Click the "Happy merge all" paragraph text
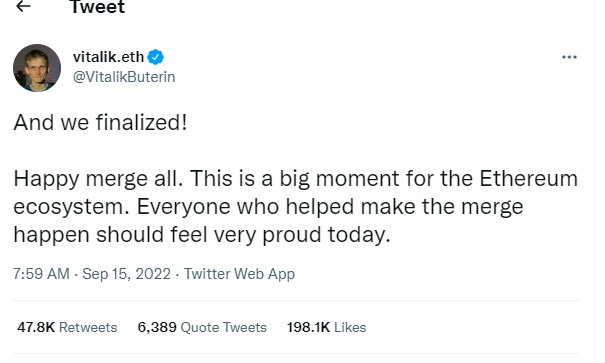605x363 pixels. (x=296, y=206)
